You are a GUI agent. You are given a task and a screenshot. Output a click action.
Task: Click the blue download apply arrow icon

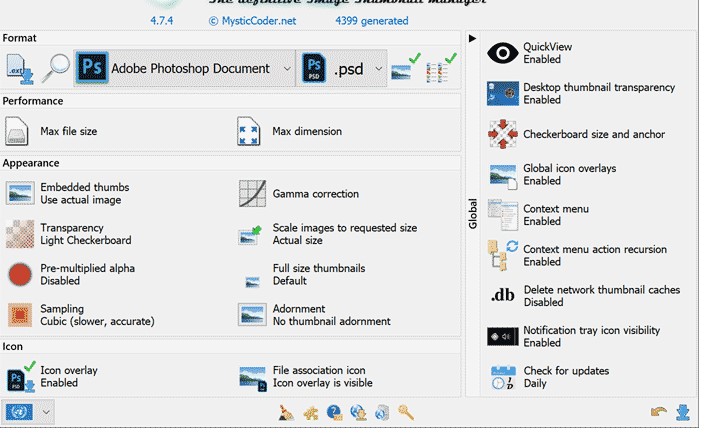tap(682, 412)
